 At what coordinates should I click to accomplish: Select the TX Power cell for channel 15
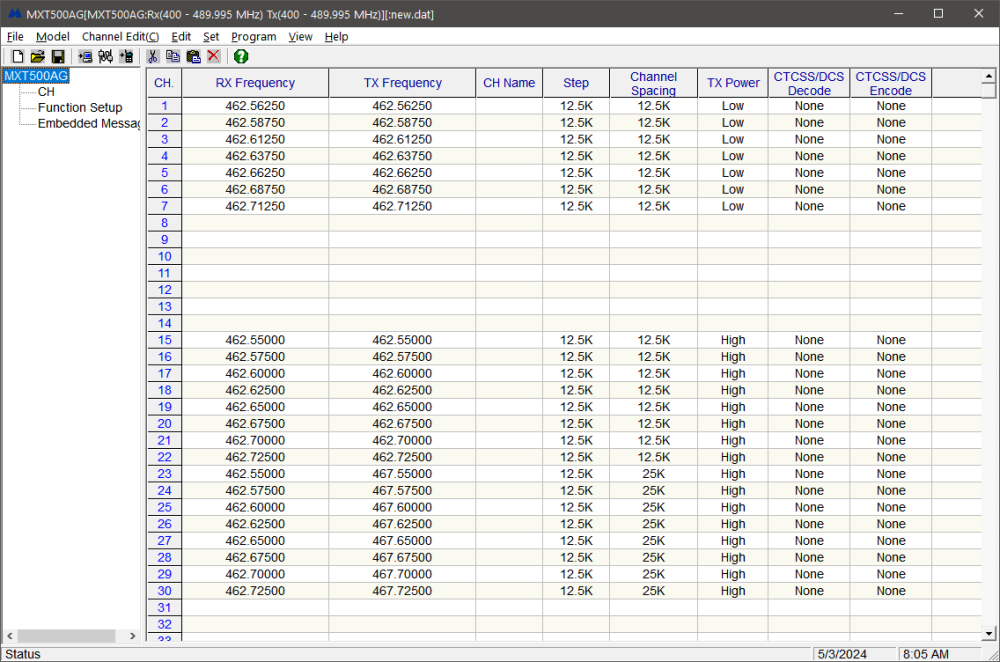pyautogui.click(x=733, y=339)
